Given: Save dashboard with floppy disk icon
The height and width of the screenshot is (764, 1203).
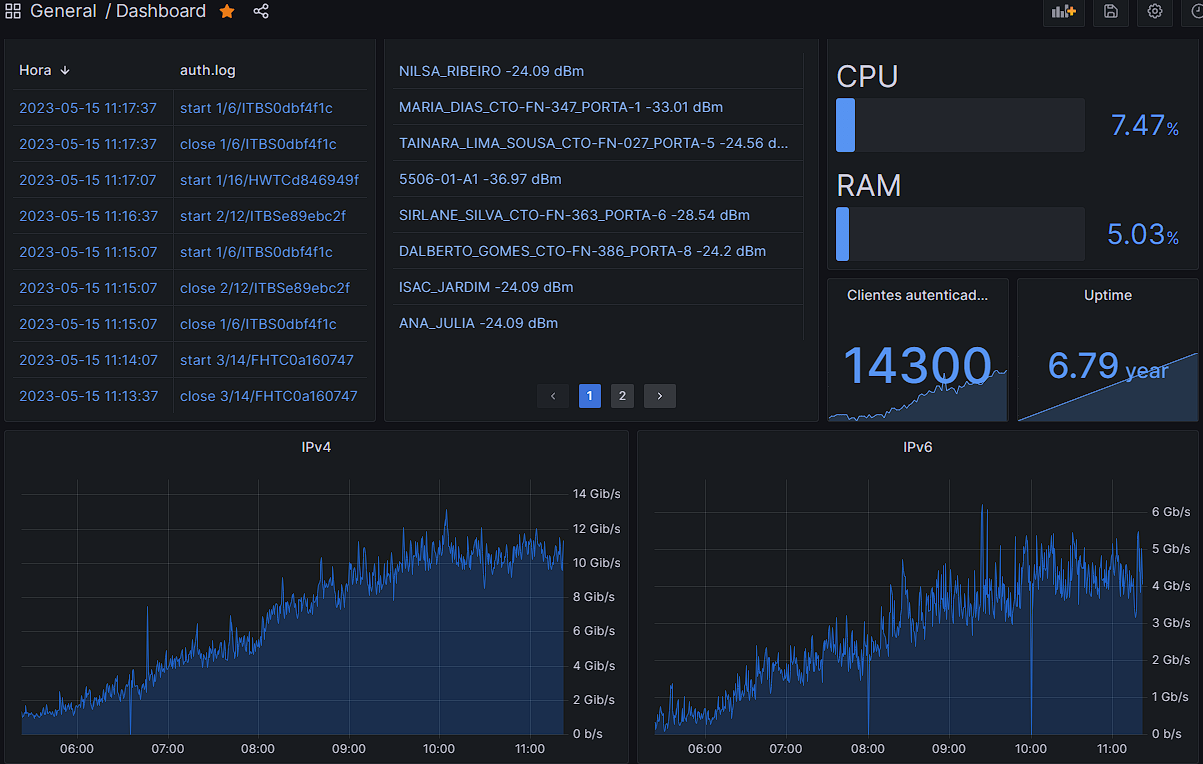Looking at the screenshot, I should click(1111, 11).
